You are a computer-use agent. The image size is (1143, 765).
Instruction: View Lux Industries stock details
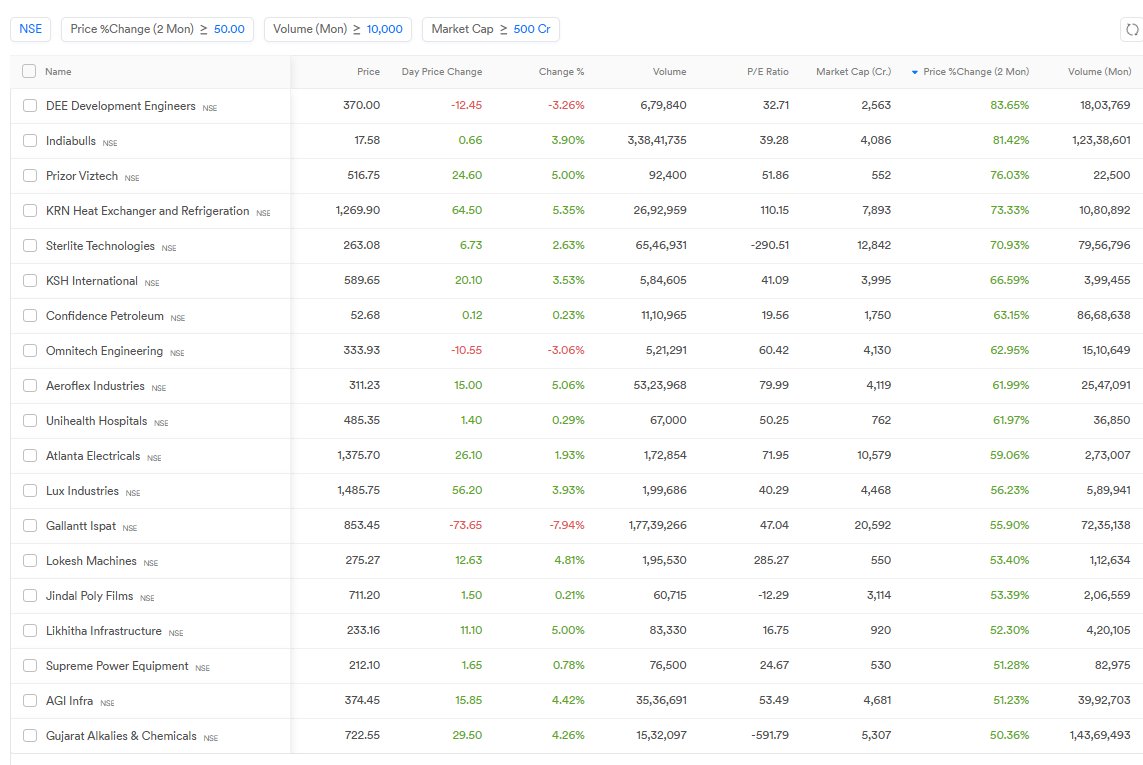(82, 491)
